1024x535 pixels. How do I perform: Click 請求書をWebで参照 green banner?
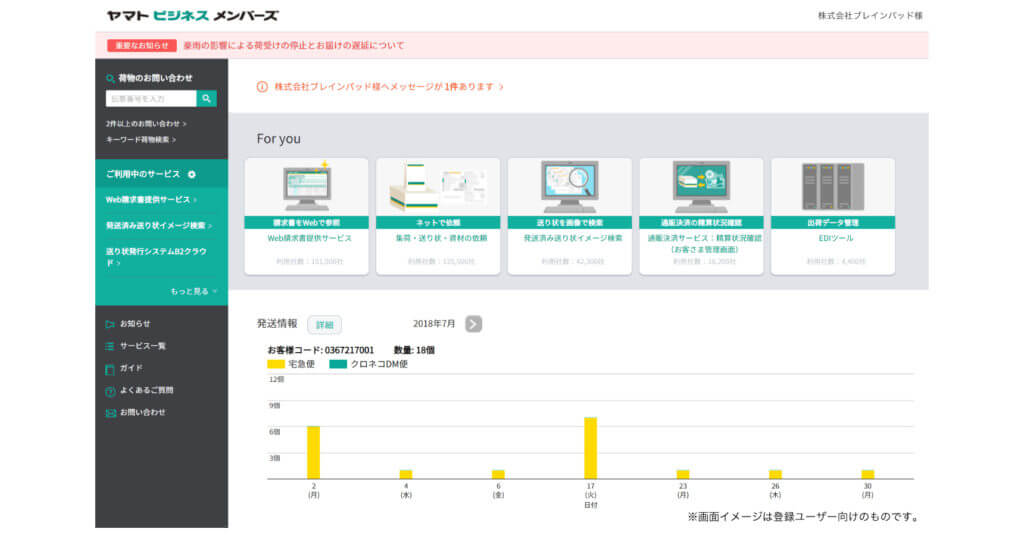pyautogui.click(x=306, y=223)
